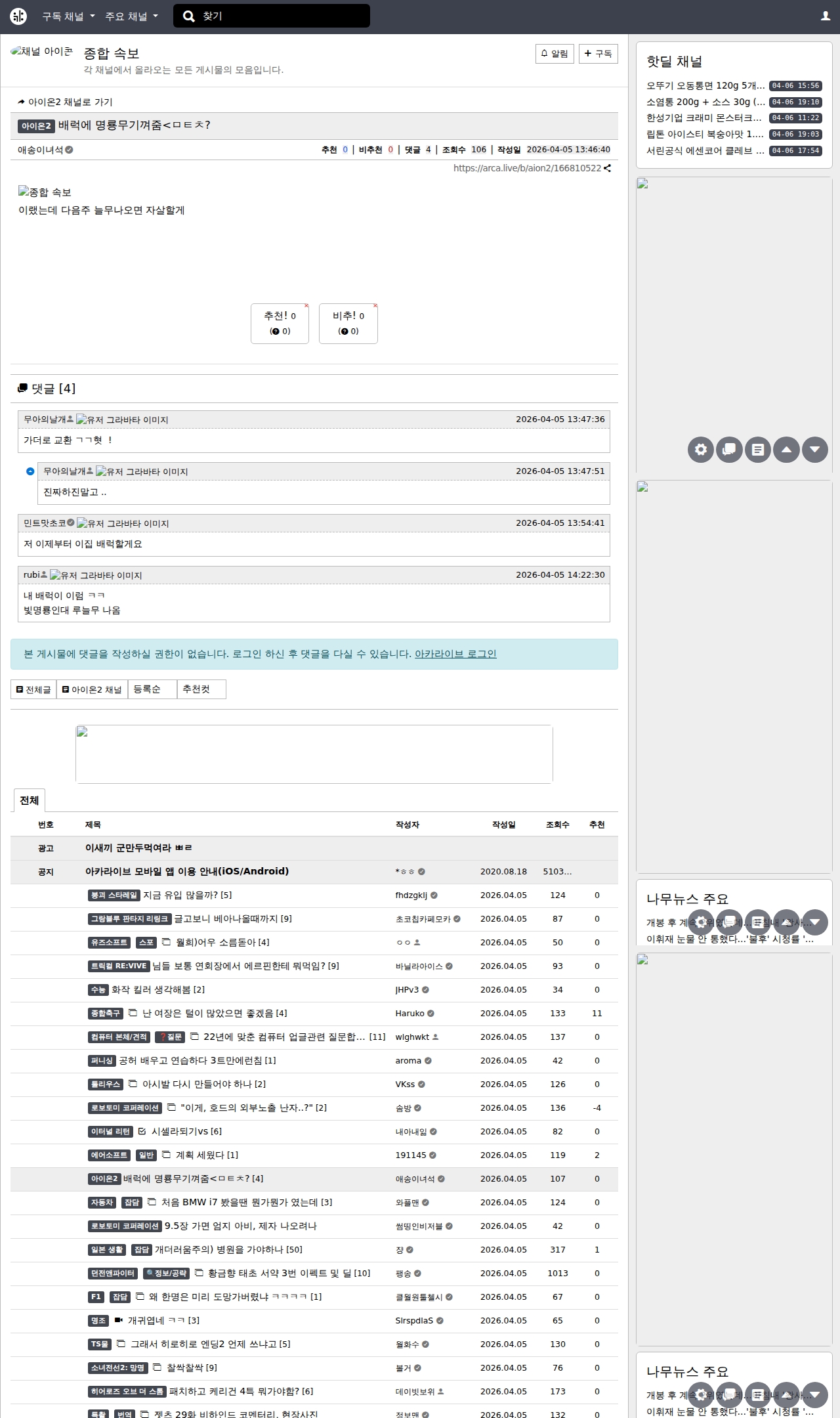Click the 트릭컬 RE:VIVE category badge
840x1418 pixels.
[119, 966]
